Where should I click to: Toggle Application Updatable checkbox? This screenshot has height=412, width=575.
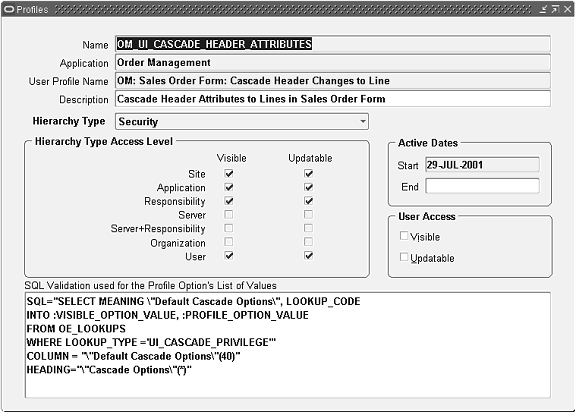coord(308,187)
